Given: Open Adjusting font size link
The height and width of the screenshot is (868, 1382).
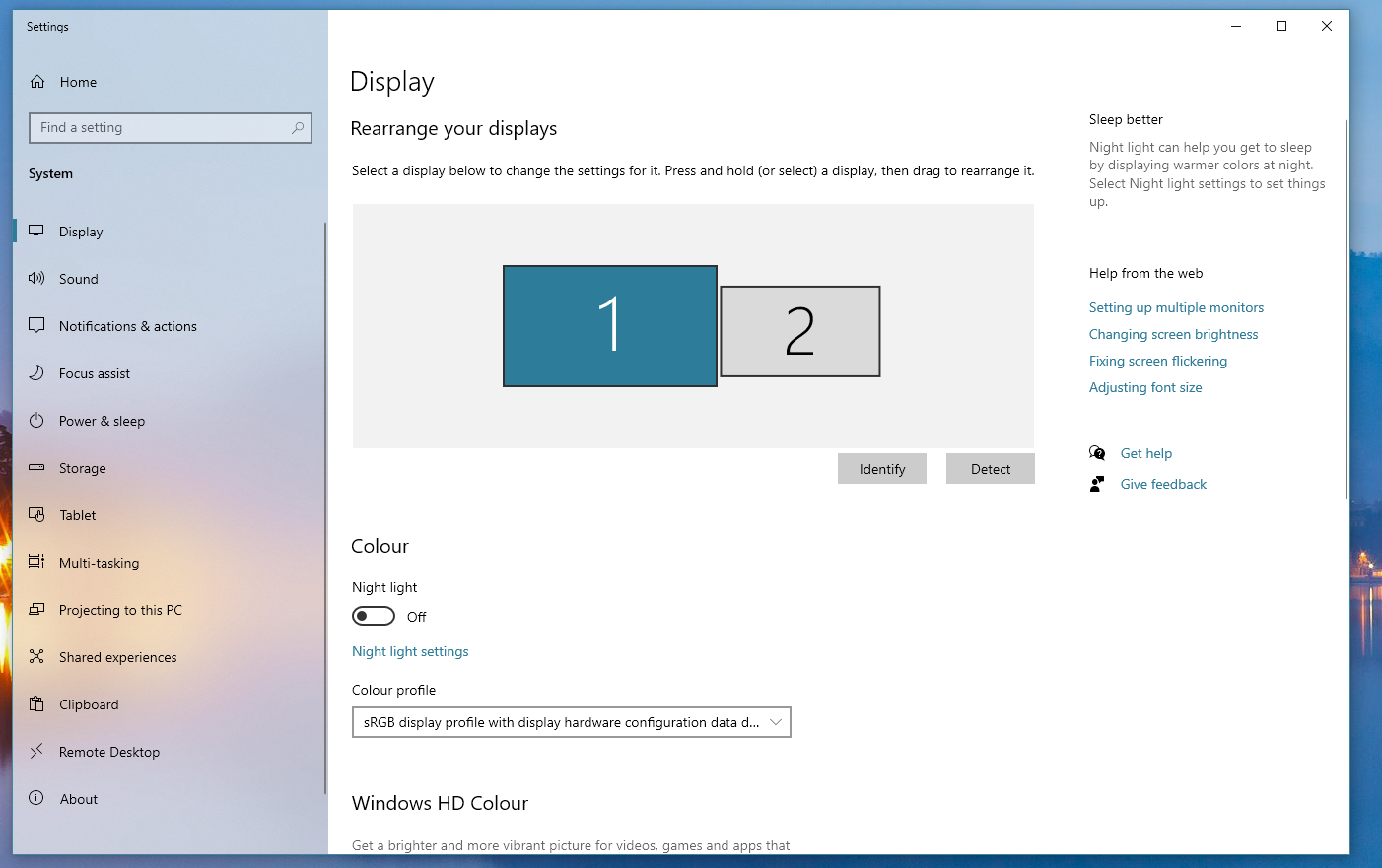Looking at the screenshot, I should pos(1145,387).
